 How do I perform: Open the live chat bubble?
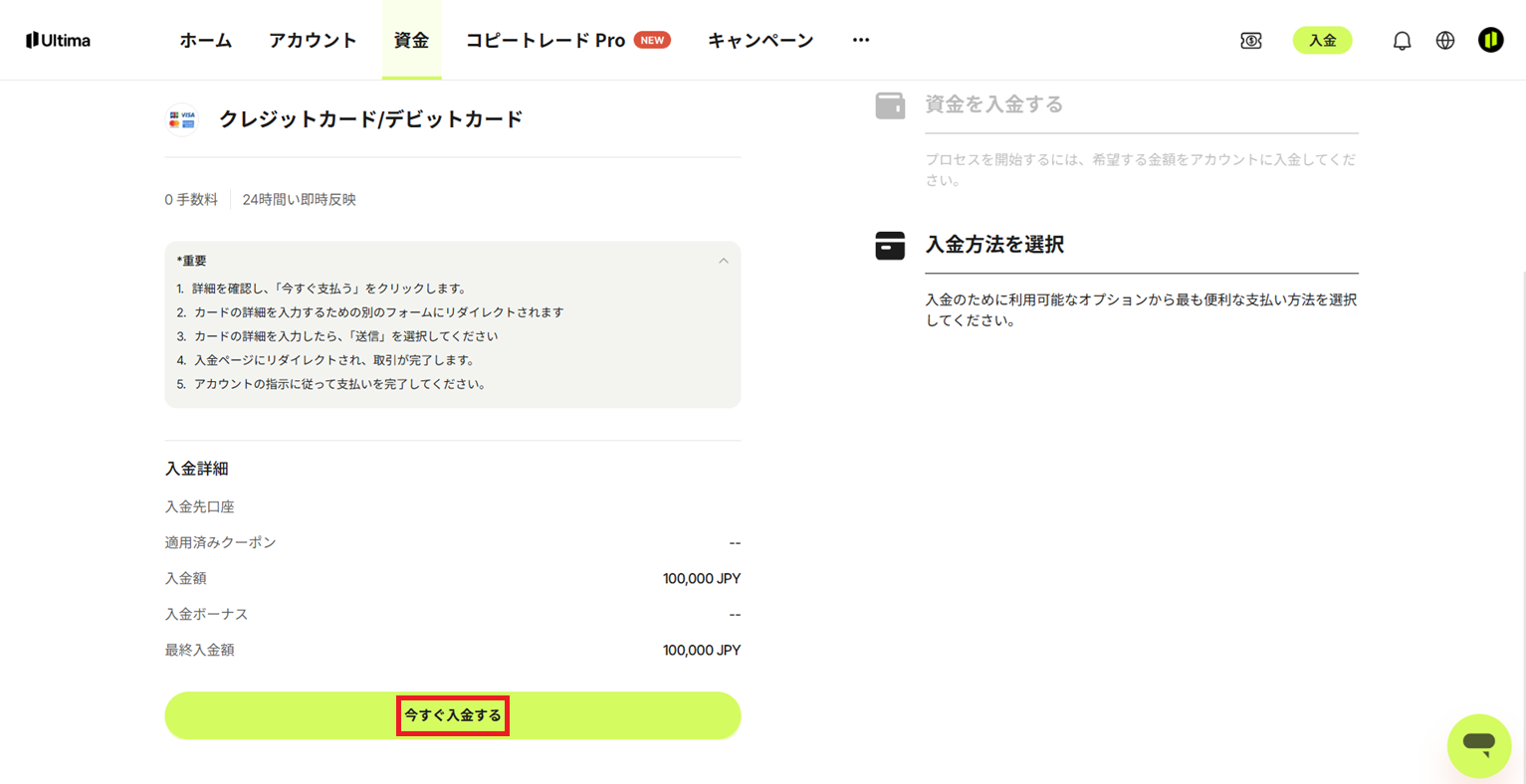[1479, 745]
